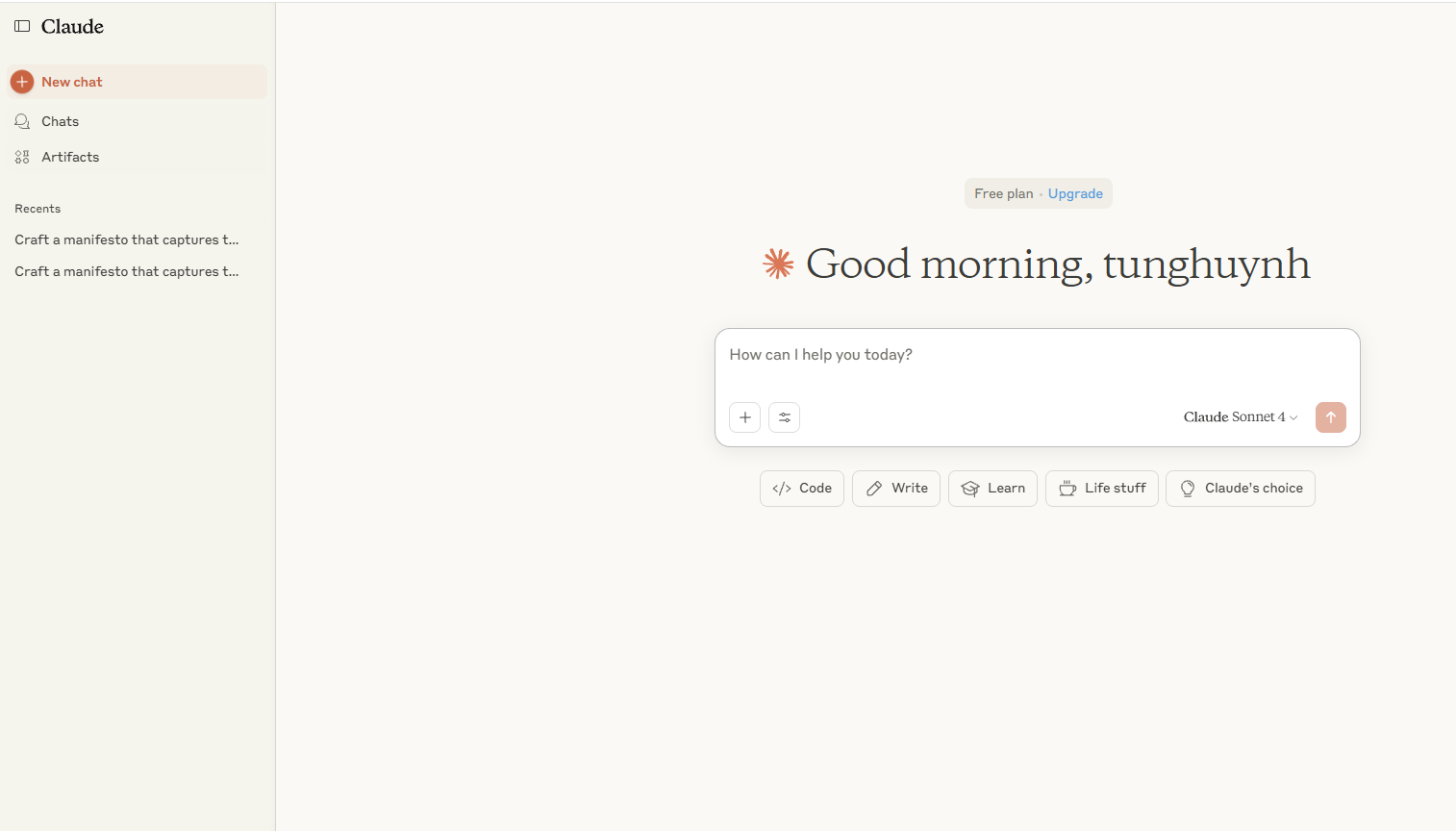This screenshot has width=1456, height=831.
Task: Open the Claude Sonnet 4 model dropdown
Action: pyautogui.click(x=1241, y=416)
